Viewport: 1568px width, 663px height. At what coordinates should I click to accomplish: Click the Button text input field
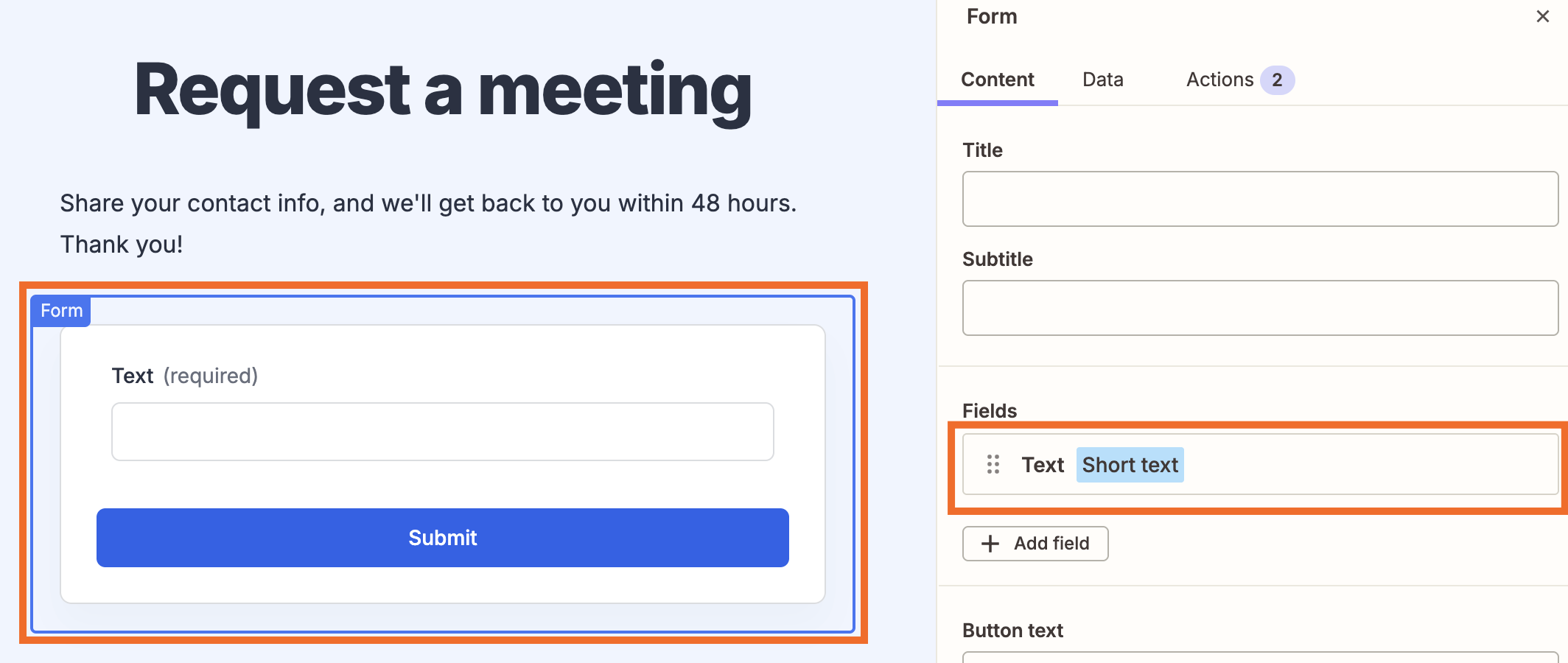point(1259,658)
